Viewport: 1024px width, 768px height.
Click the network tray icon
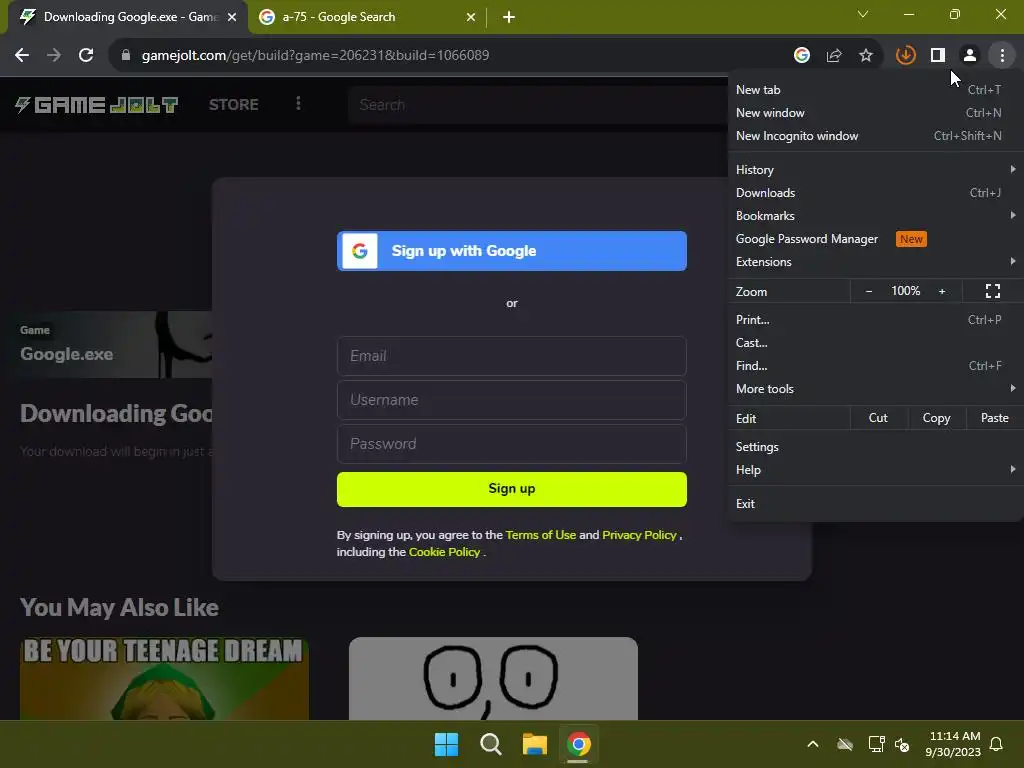[x=876, y=744]
